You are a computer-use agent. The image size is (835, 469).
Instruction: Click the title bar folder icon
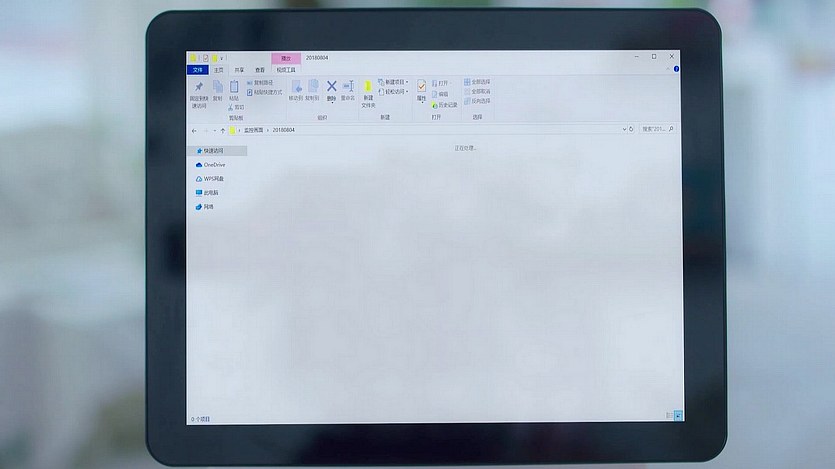pos(193,58)
